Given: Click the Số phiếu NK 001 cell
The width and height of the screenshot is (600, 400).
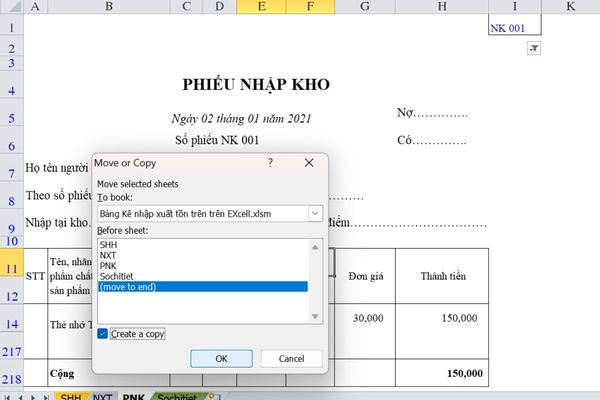Looking at the screenshot, I should coord(217,140).
